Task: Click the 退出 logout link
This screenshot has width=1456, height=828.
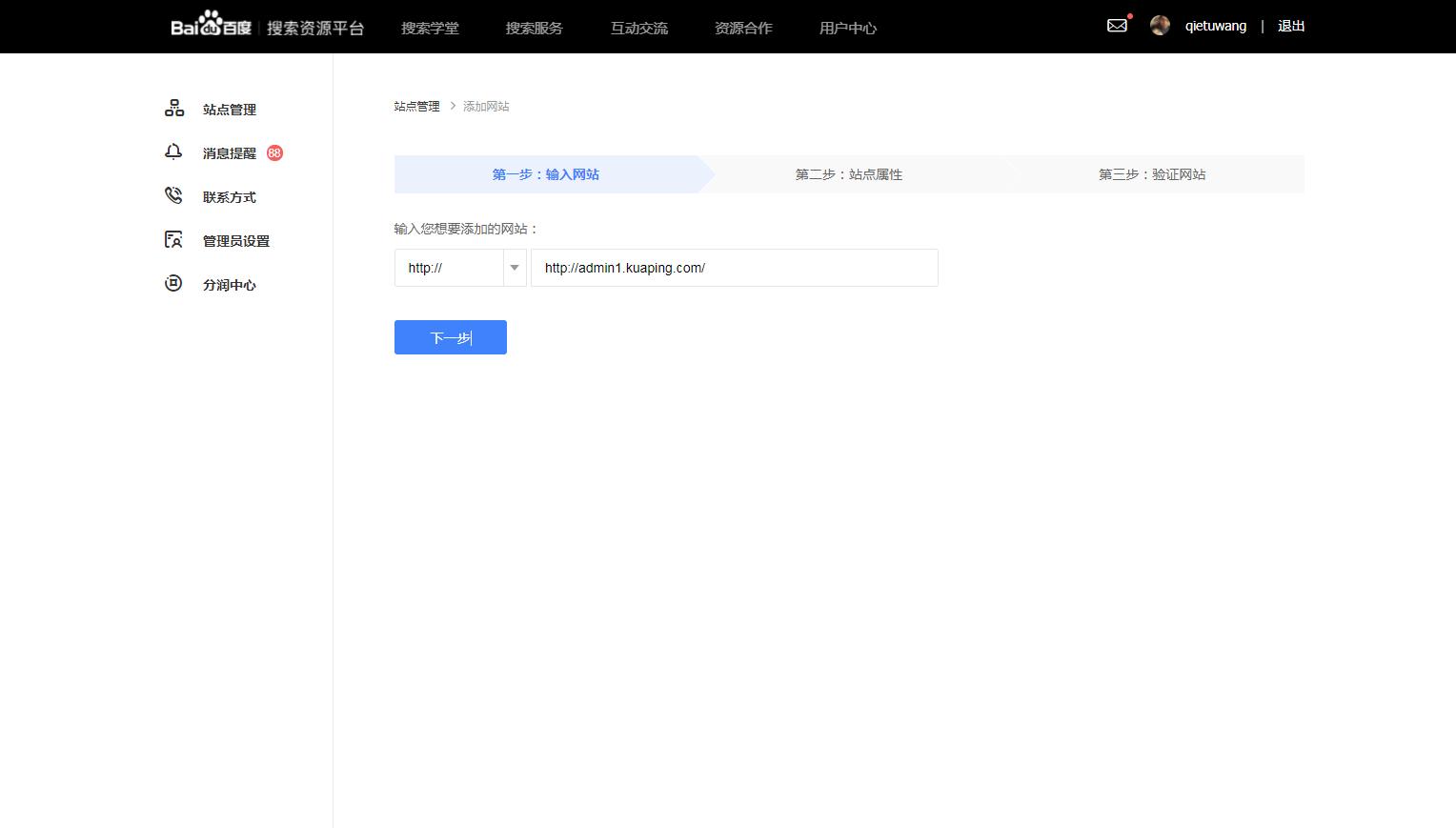Action: click(x=1291, y=26)
